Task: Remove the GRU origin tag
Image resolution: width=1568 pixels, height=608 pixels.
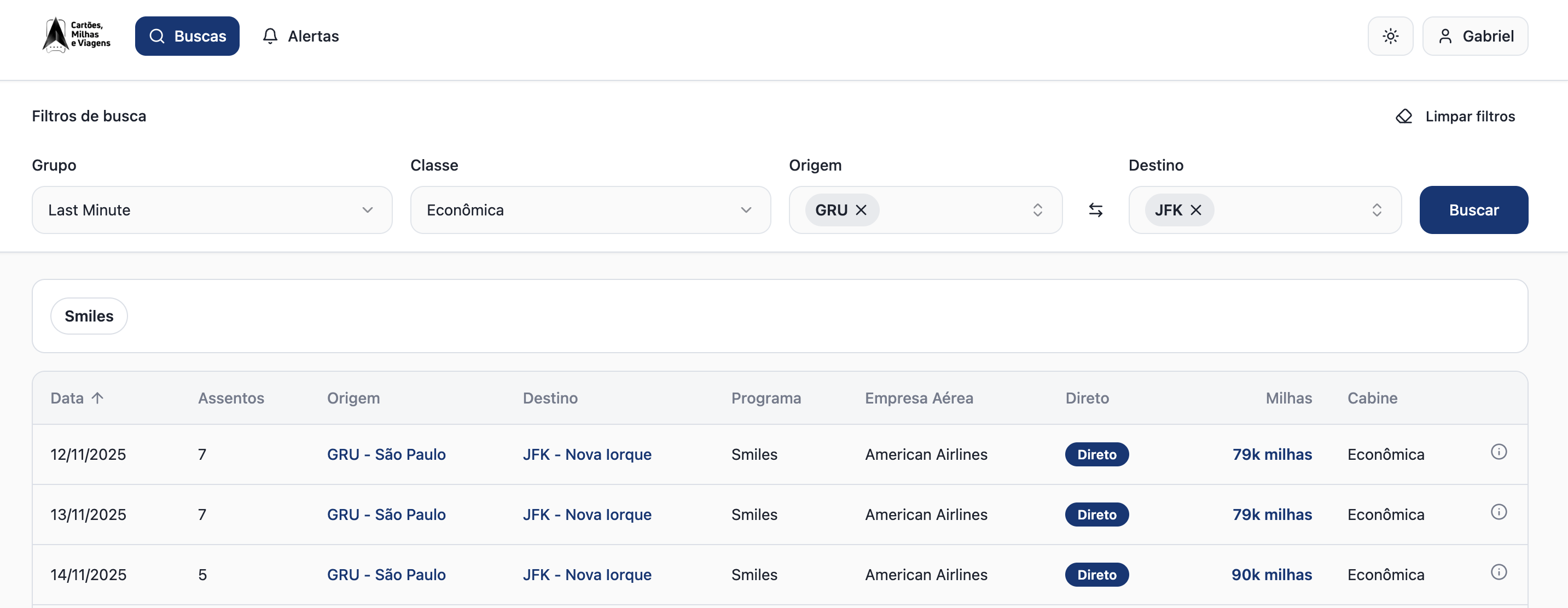Action: (x=861, y=210)
